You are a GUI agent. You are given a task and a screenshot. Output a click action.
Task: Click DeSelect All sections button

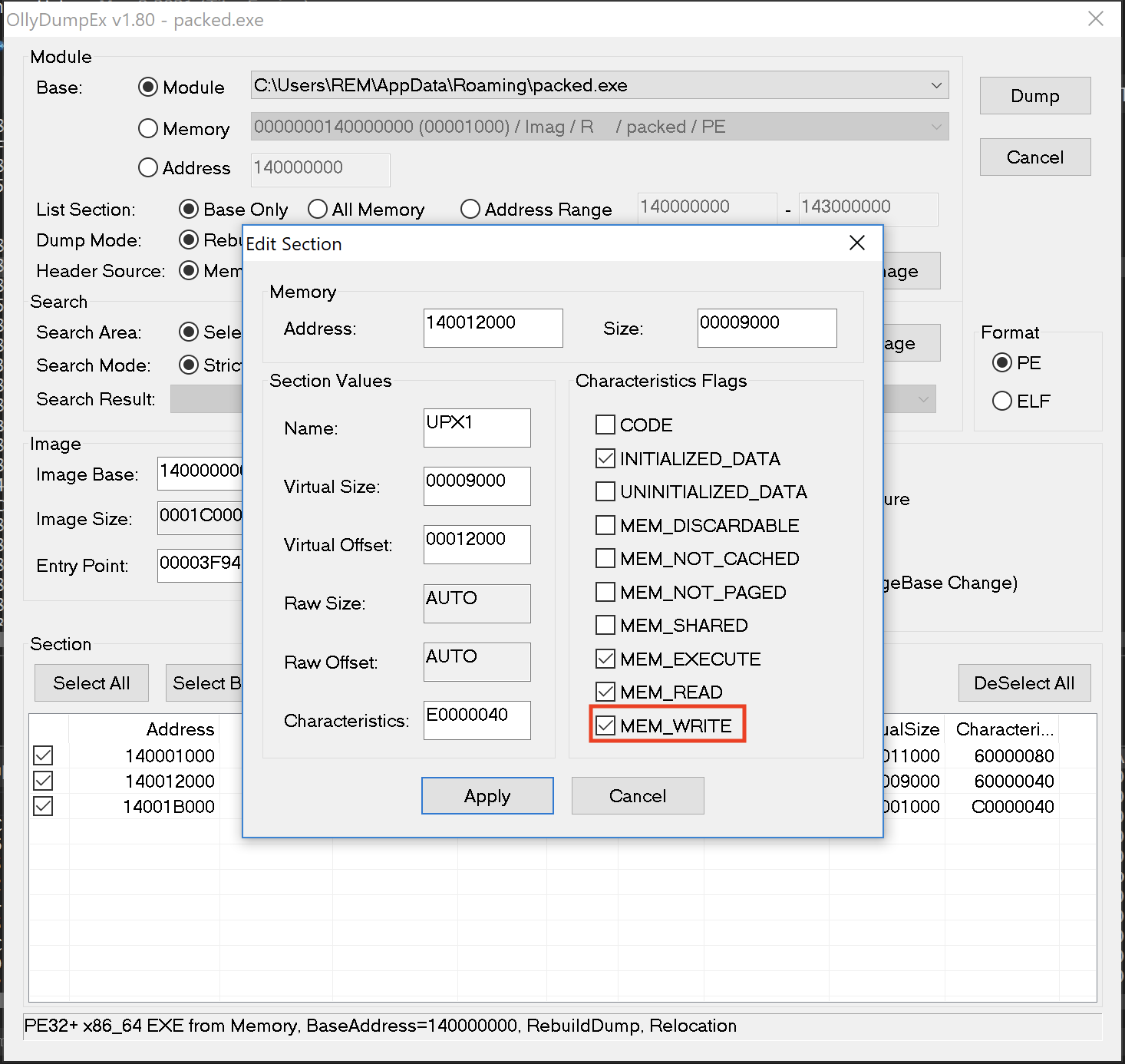[x=1024, y=682]
